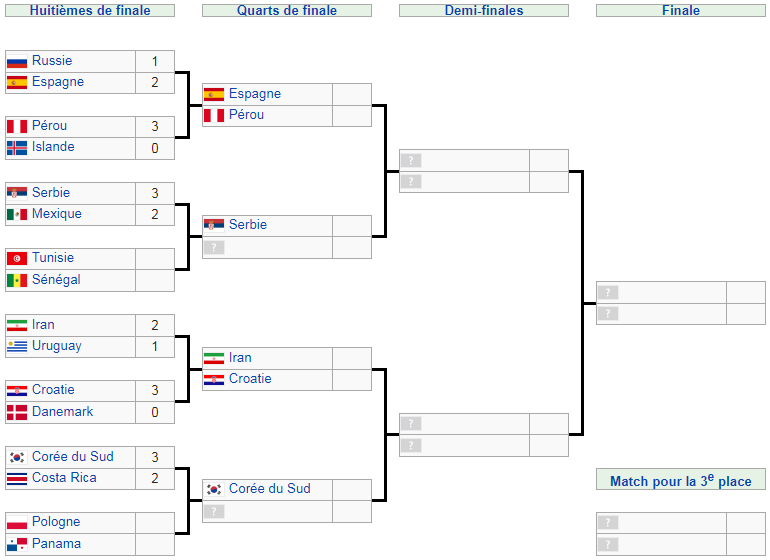The width and height of the screenshot is (770, 560).
Task: Click the Tunisia flag icon
Action: click(17, 258)
